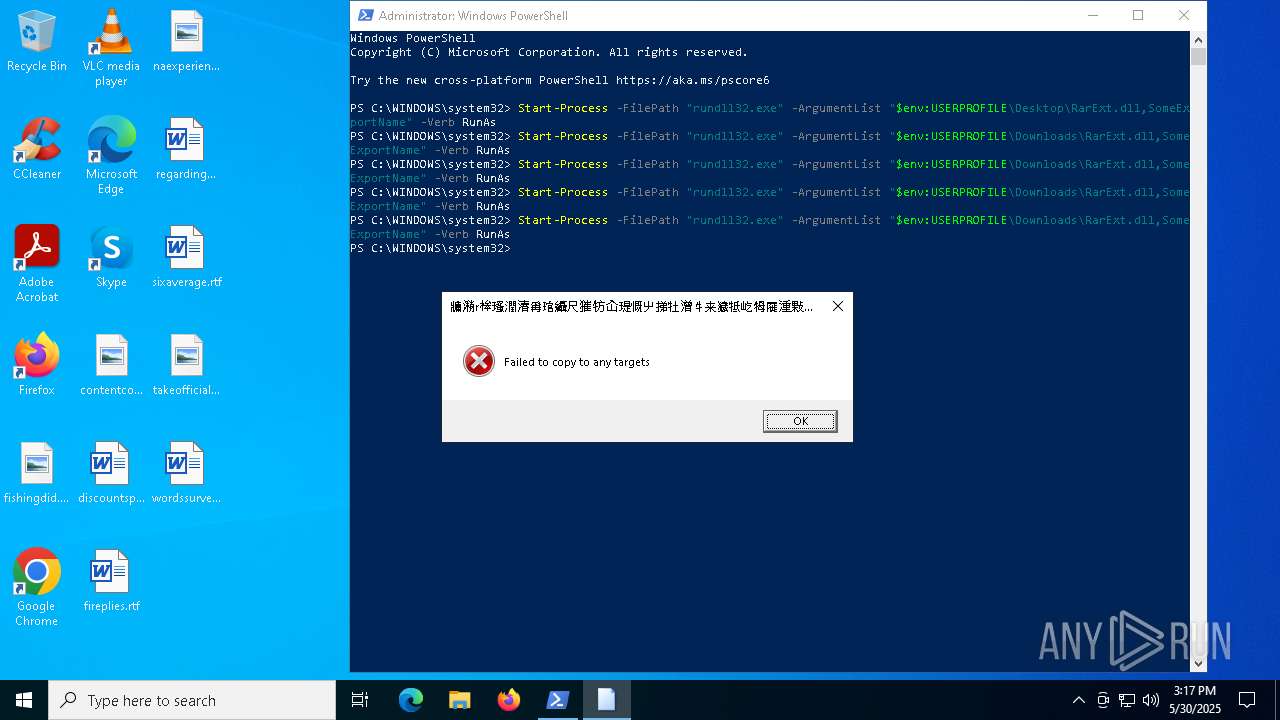This screenshot has height=720, width=1280.
Task: Open the volume tray icon
Action: coord(1151,700)
